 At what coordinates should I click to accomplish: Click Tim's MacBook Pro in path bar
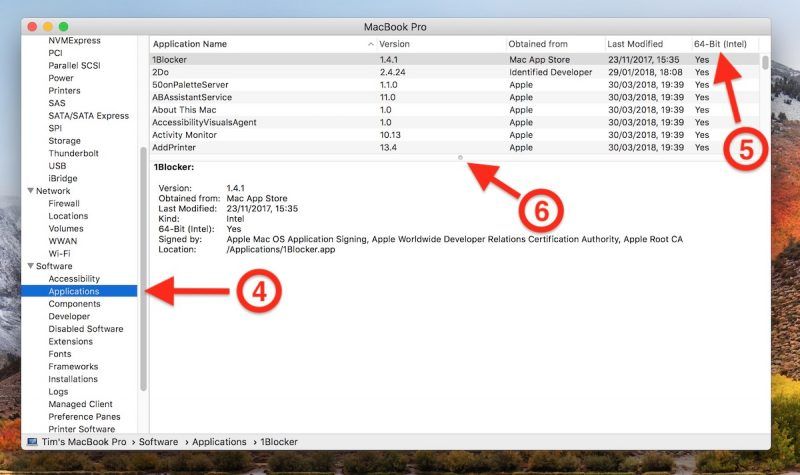(x=84, y=441)
